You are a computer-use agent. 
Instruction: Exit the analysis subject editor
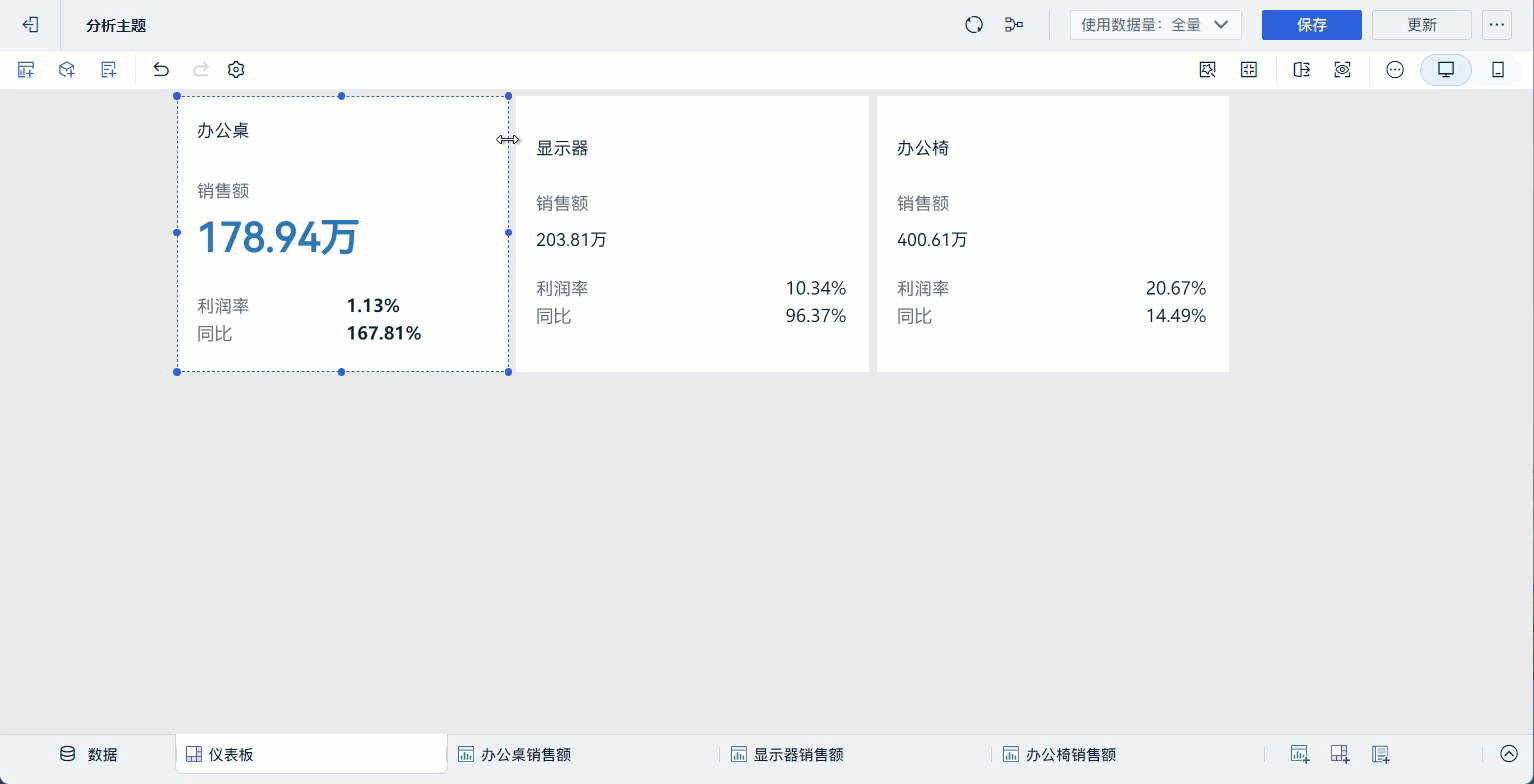pyautogui.click(x=30, y=25)
